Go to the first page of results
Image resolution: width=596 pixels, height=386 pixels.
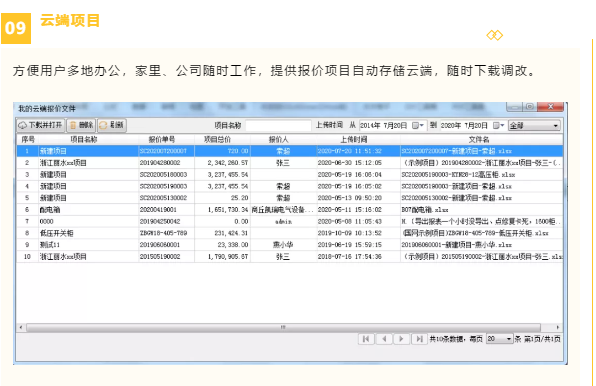[366, 339]
